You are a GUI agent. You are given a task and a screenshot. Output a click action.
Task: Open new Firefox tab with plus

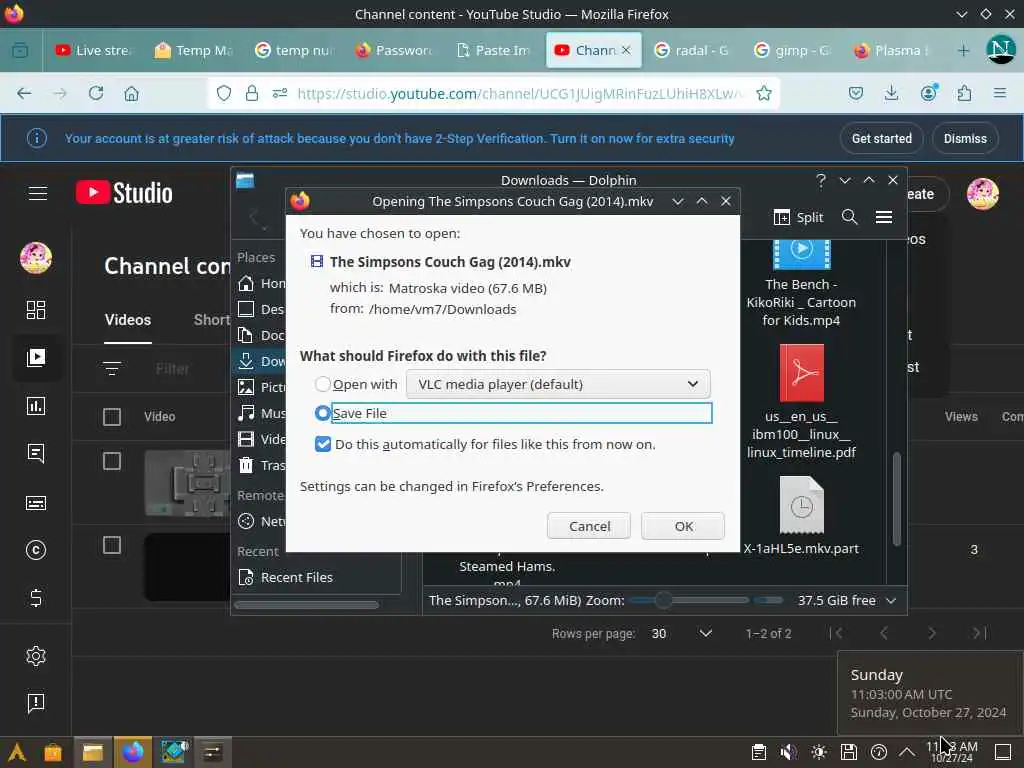[963, 50]
